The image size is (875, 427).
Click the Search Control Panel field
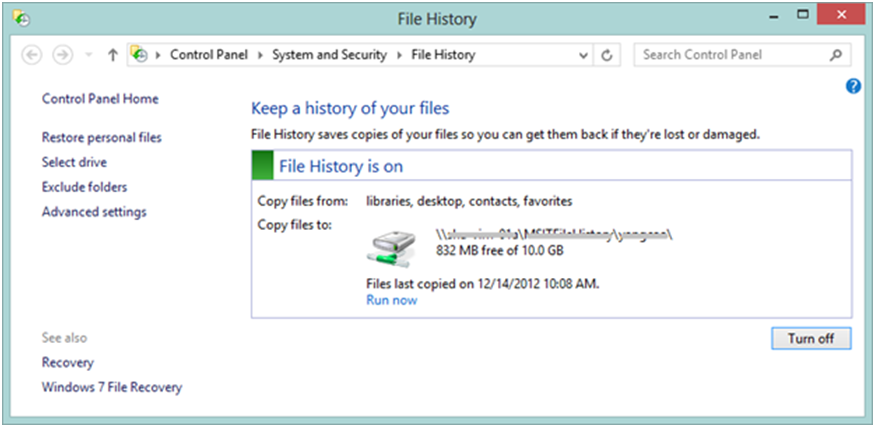click(x=742, y=55)
